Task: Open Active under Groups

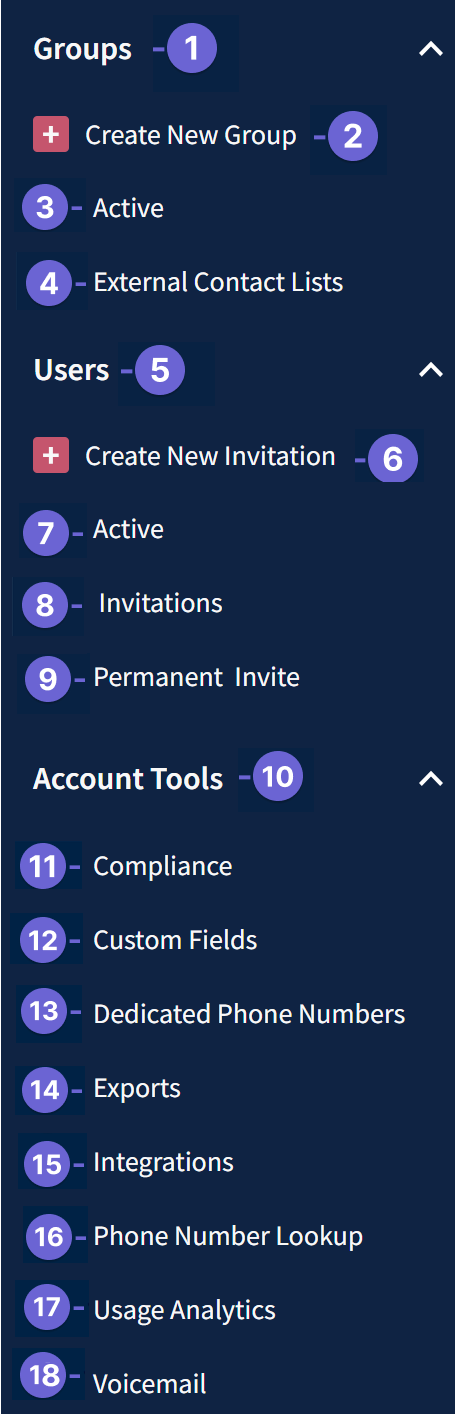Action: tap(128, 208)
